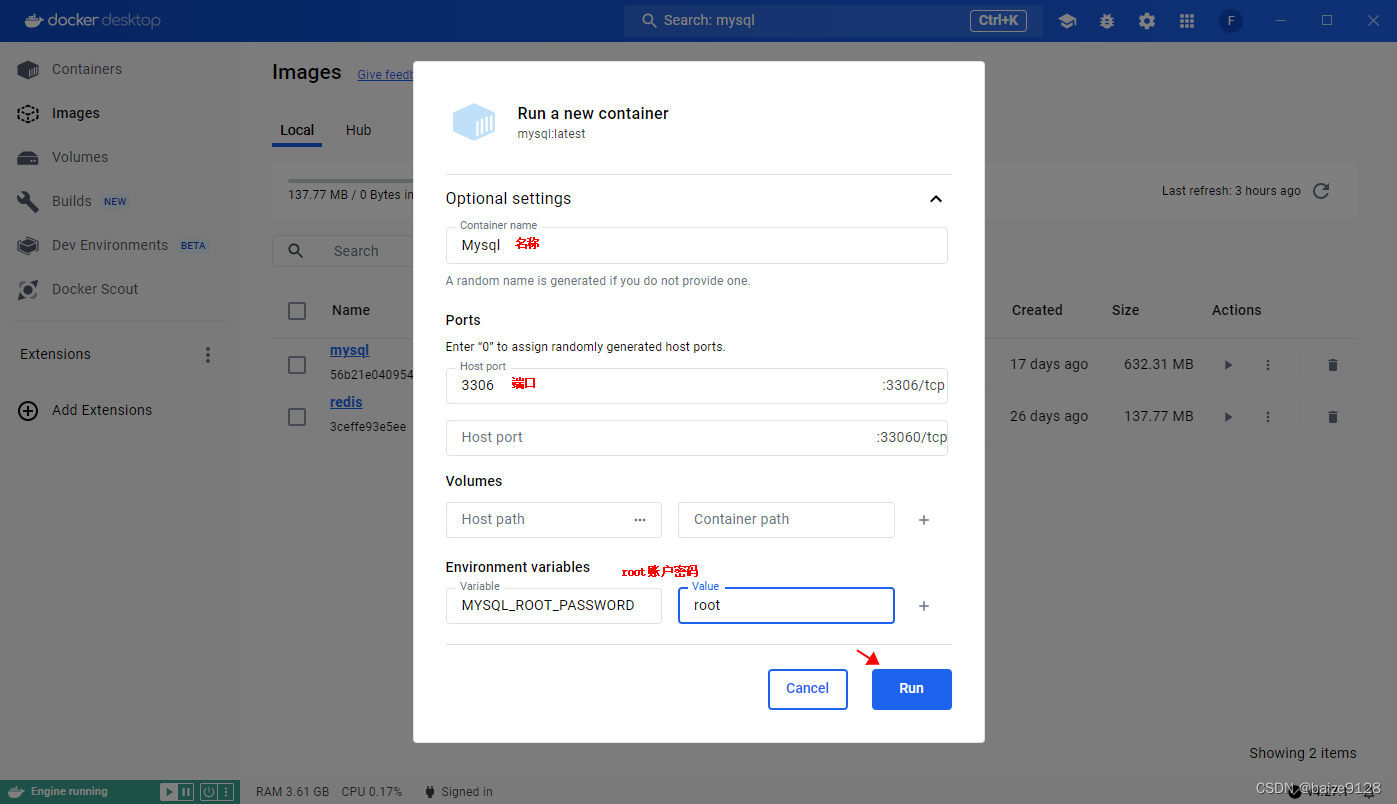Delete the redis image trash icon

(1332, 417)
